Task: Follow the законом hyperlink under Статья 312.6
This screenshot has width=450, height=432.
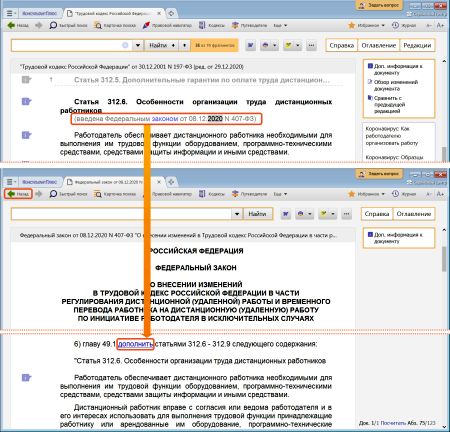Action: pos(165,119)
